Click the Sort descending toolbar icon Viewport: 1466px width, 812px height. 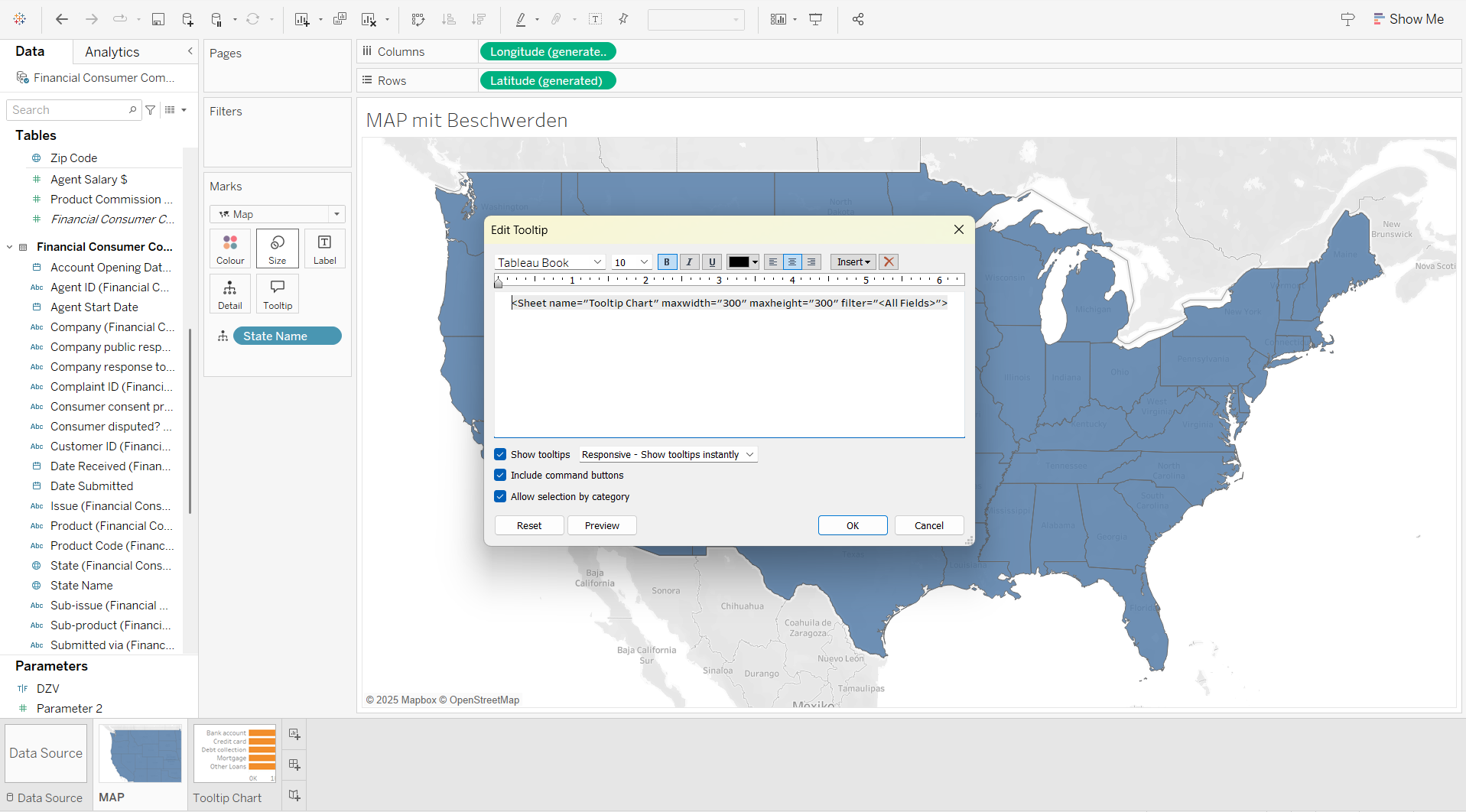tap(479, 19)
